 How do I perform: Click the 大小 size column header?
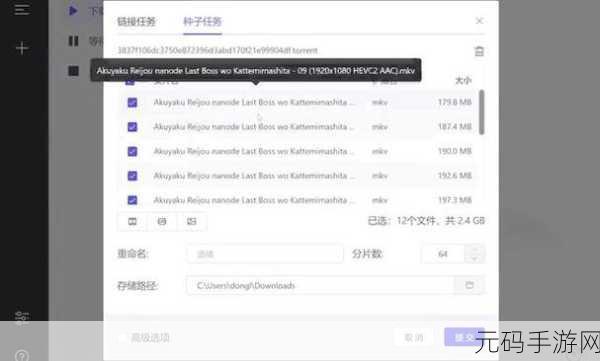[x=463, y=80]
